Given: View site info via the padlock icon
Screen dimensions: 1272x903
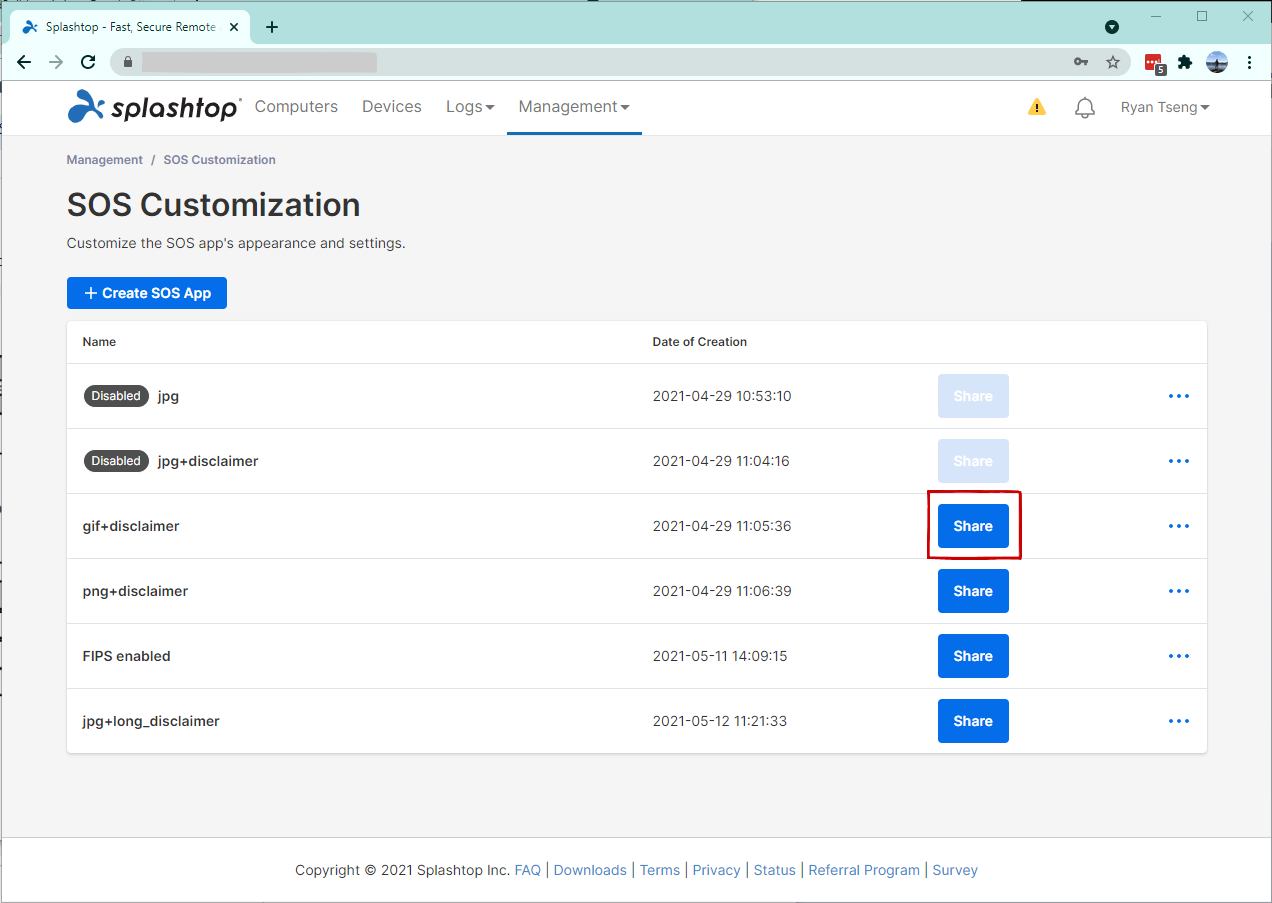Looking at the screenshot, I should (x=127, y=62).
